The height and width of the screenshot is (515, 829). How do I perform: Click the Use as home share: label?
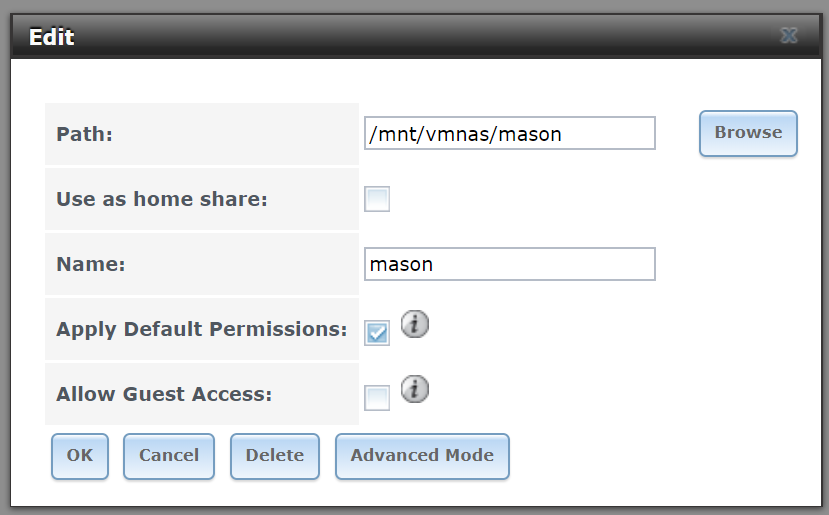(162, 199)
